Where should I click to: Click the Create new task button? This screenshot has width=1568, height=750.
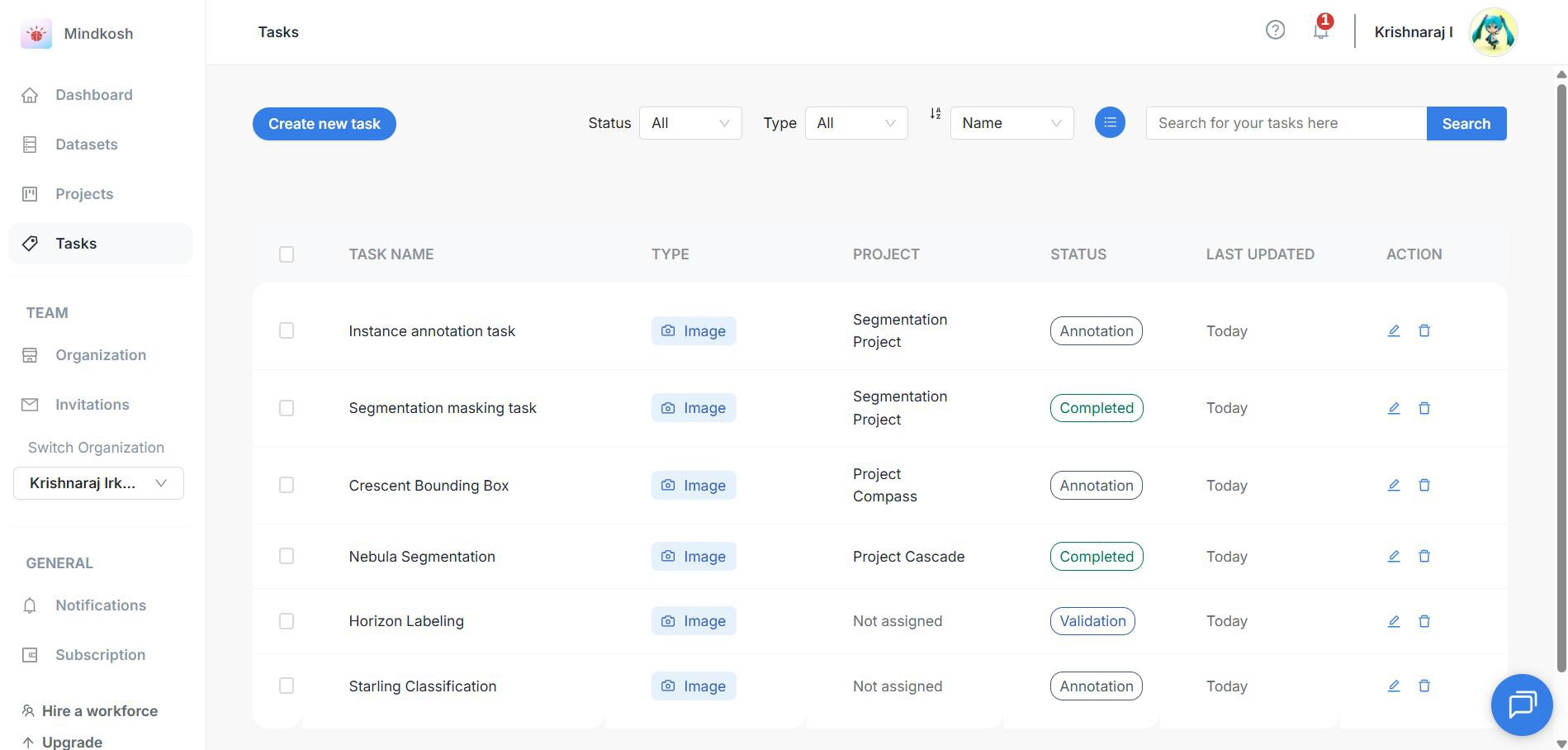click(324, 124)
